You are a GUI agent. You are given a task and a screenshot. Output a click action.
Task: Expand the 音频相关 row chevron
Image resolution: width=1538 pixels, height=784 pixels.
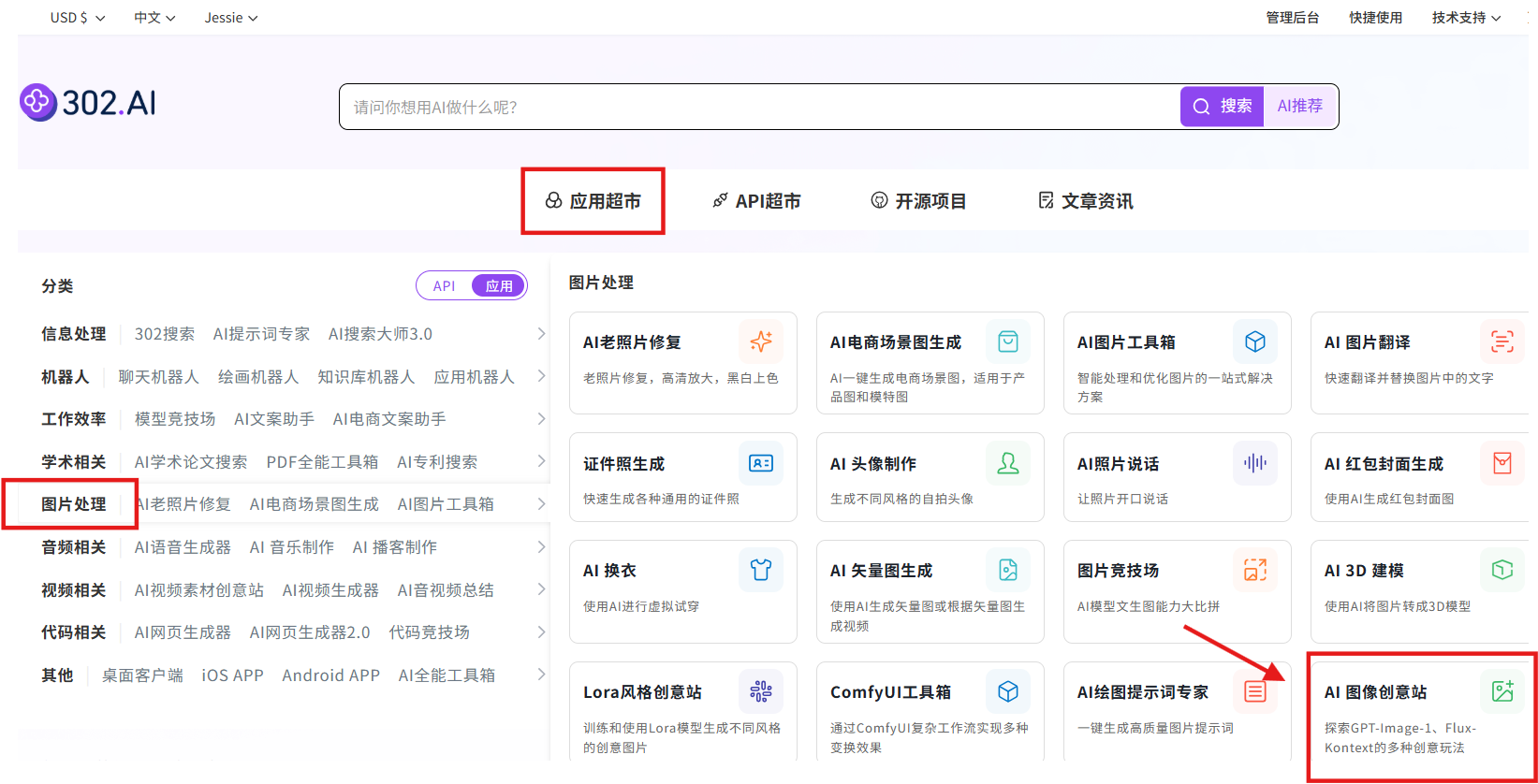(x=541, y=547)
